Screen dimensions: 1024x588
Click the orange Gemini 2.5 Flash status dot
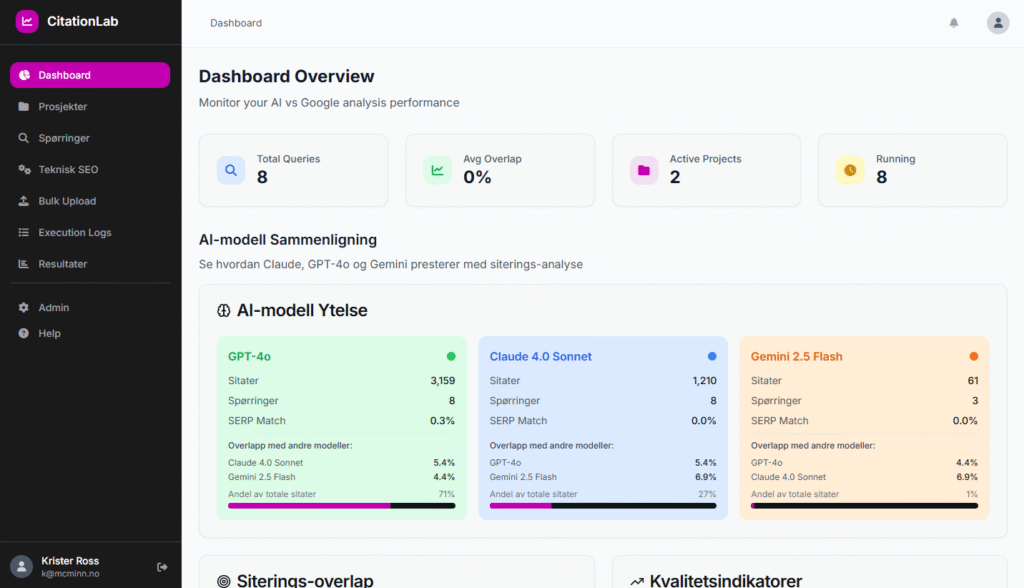[973, 356]
